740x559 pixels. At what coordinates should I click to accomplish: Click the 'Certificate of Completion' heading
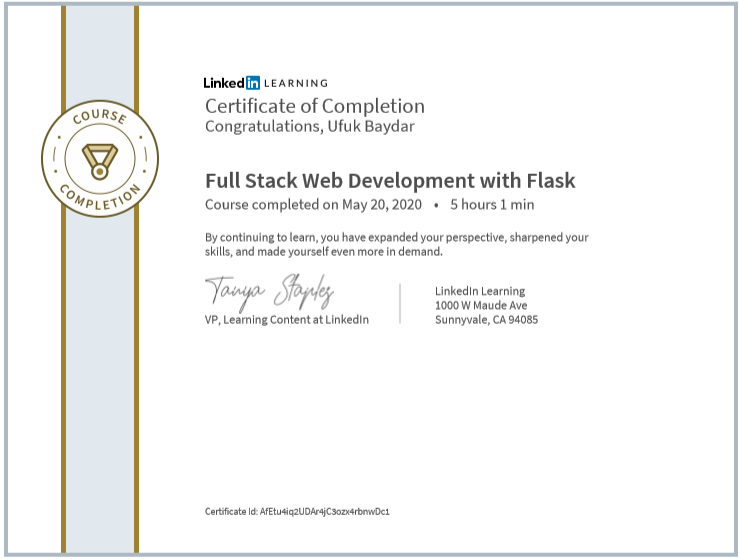coord(315,106)
